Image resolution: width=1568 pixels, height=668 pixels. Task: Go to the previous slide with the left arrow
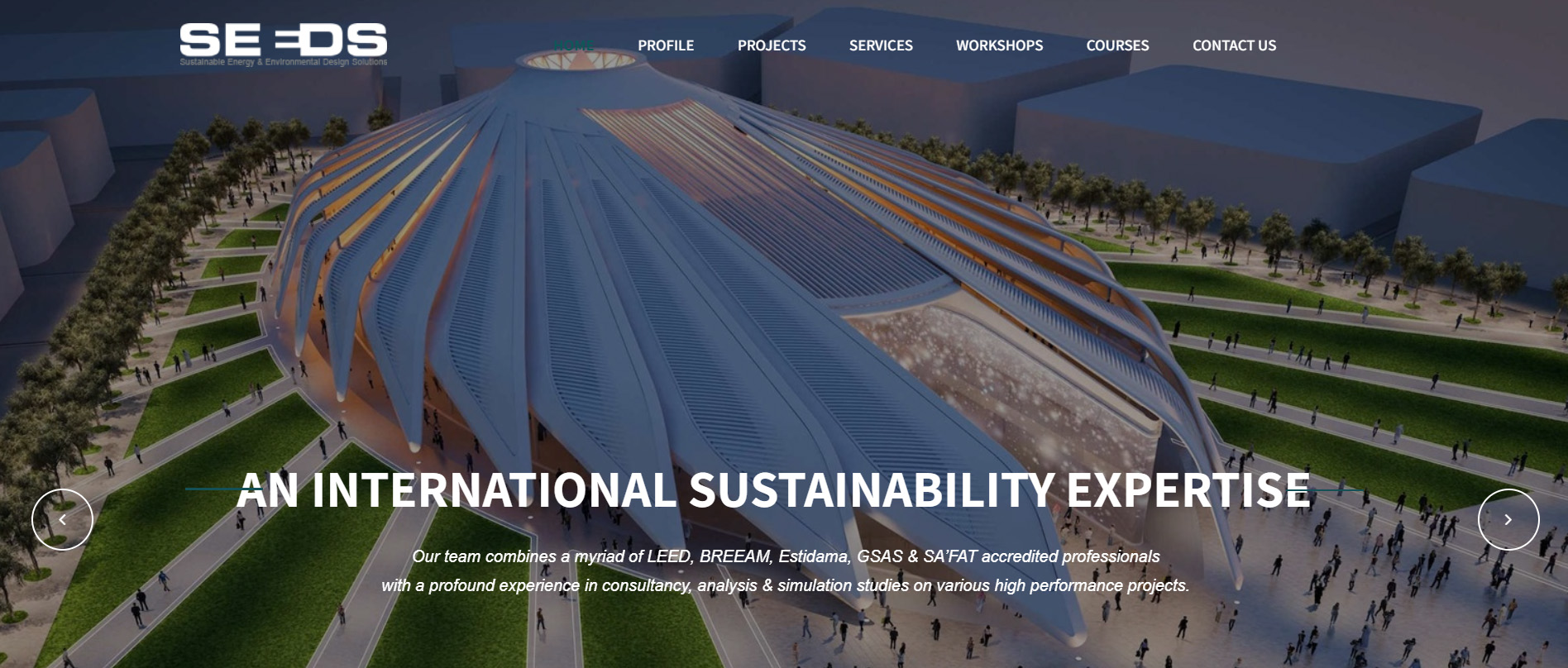pos(62,519)
